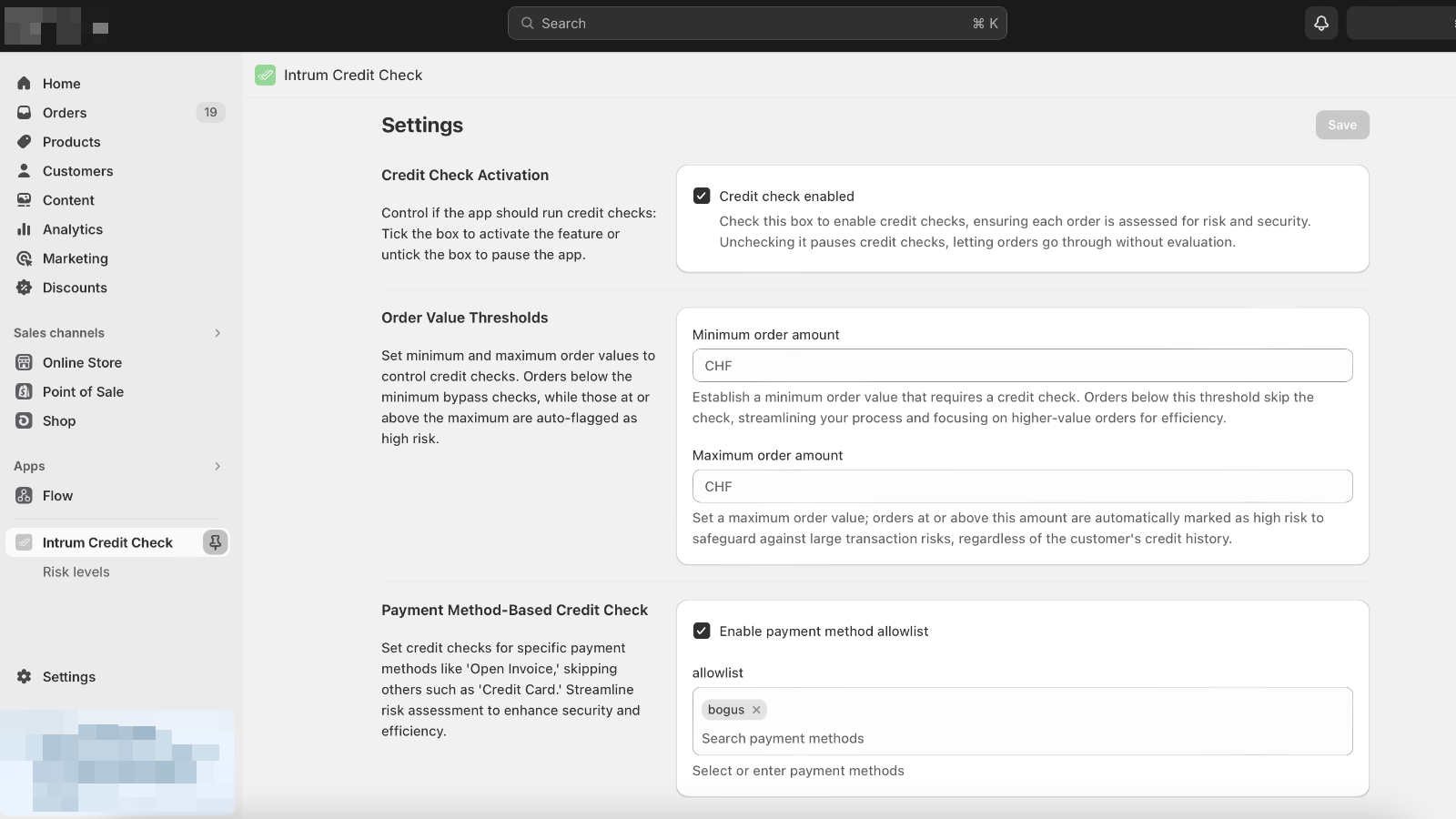Click the Minimum order amount field
1456x819 pixels.
(1022, 366)
